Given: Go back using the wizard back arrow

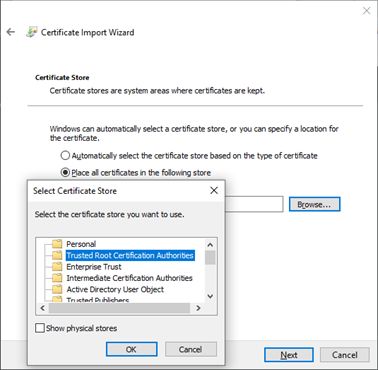Looking at the screenshot, I should tap(11, 32).
